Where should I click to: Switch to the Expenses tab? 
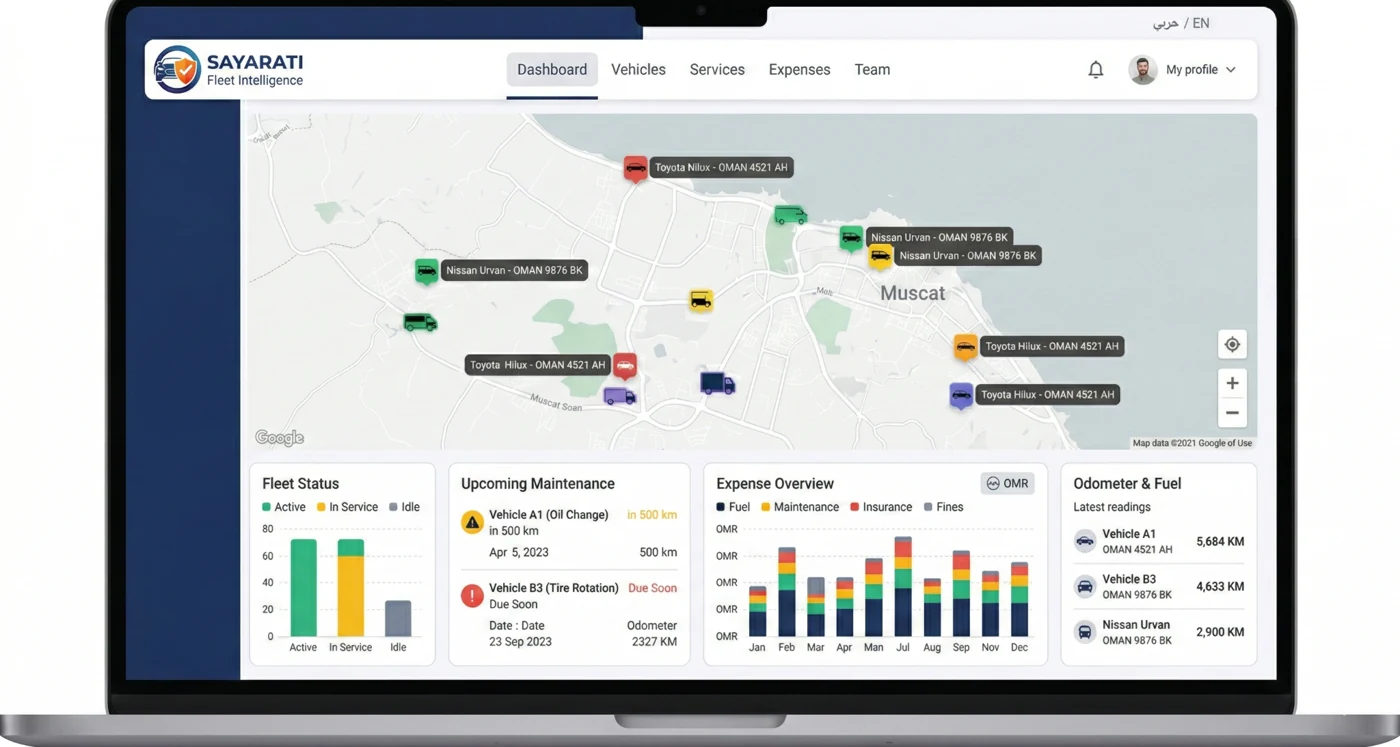pyautogui.click(x=799, y=70)
